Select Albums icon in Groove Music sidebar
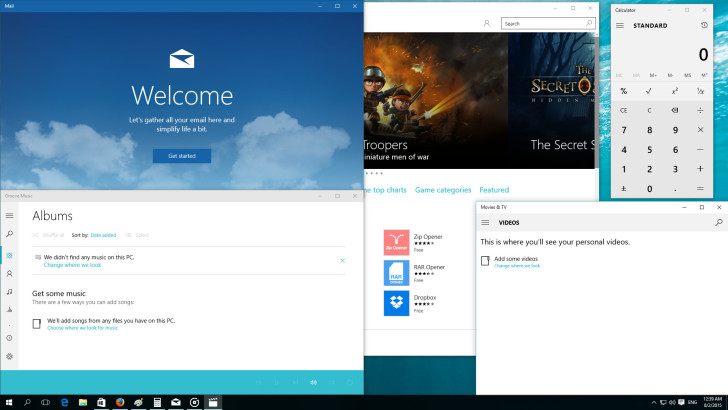Viewport: 728px width, 410px height. coord(9,255)
